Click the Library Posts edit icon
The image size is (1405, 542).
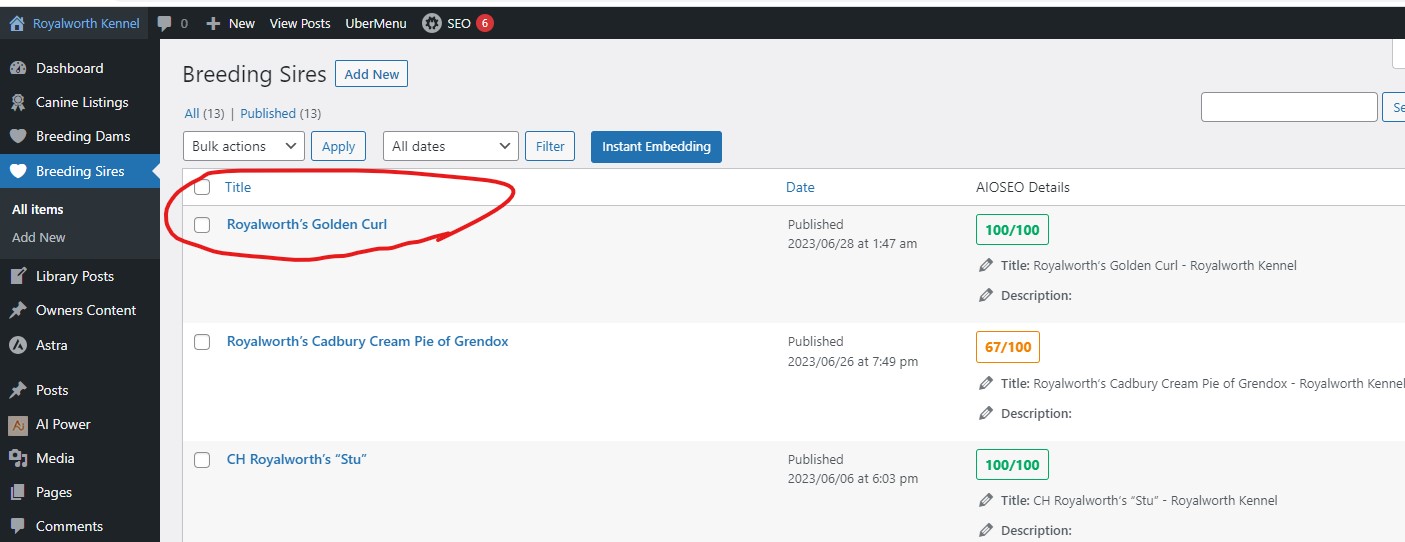pos(18,276)
